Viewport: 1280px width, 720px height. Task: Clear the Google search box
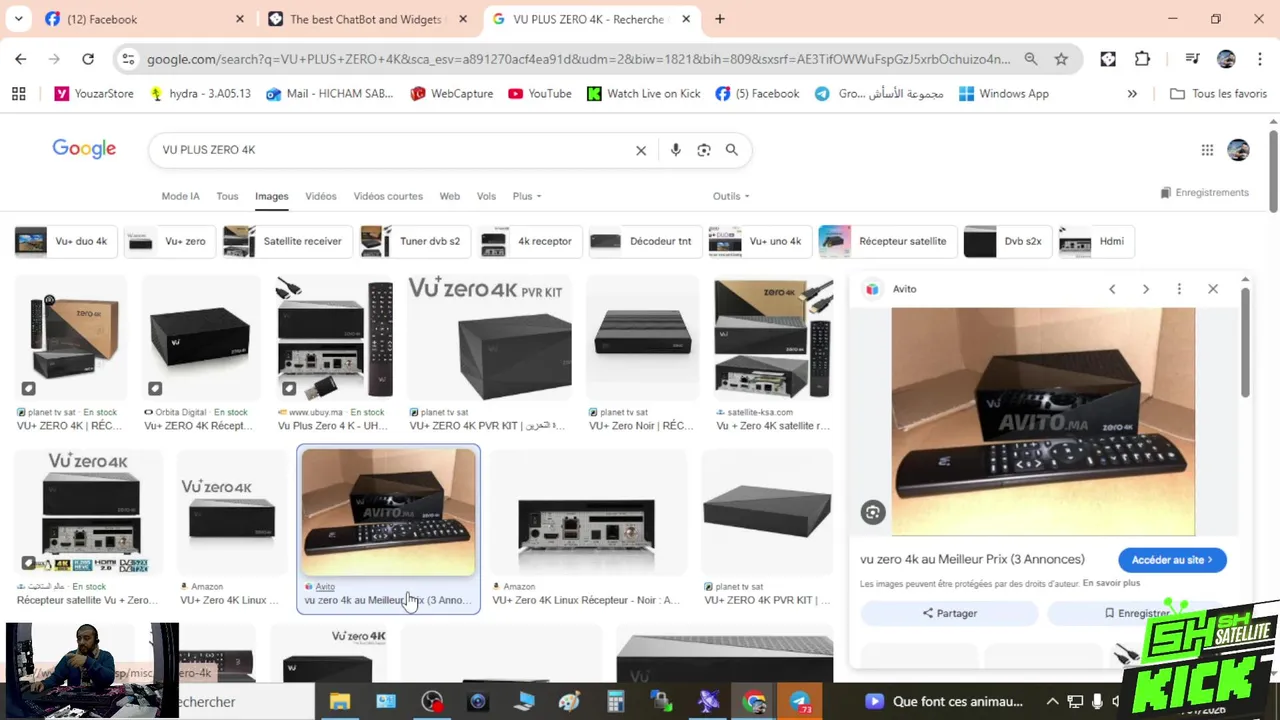[641, 150]
